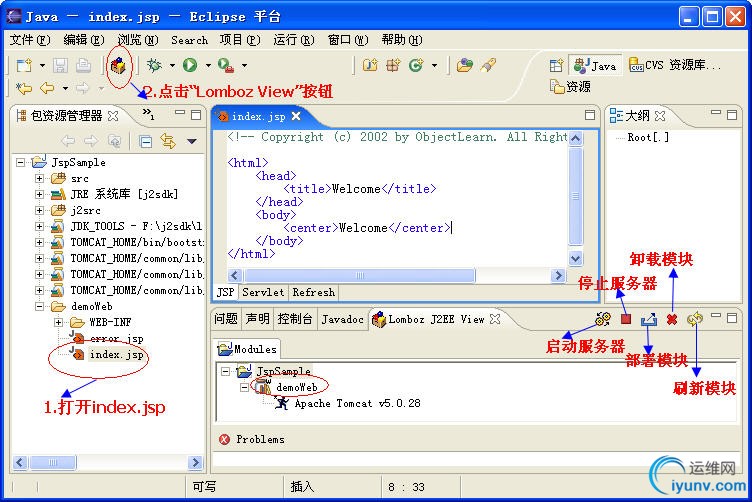This screenshot has height=502, width=752.
Task: Click the External Tools run icon
Action: point(225,65)
